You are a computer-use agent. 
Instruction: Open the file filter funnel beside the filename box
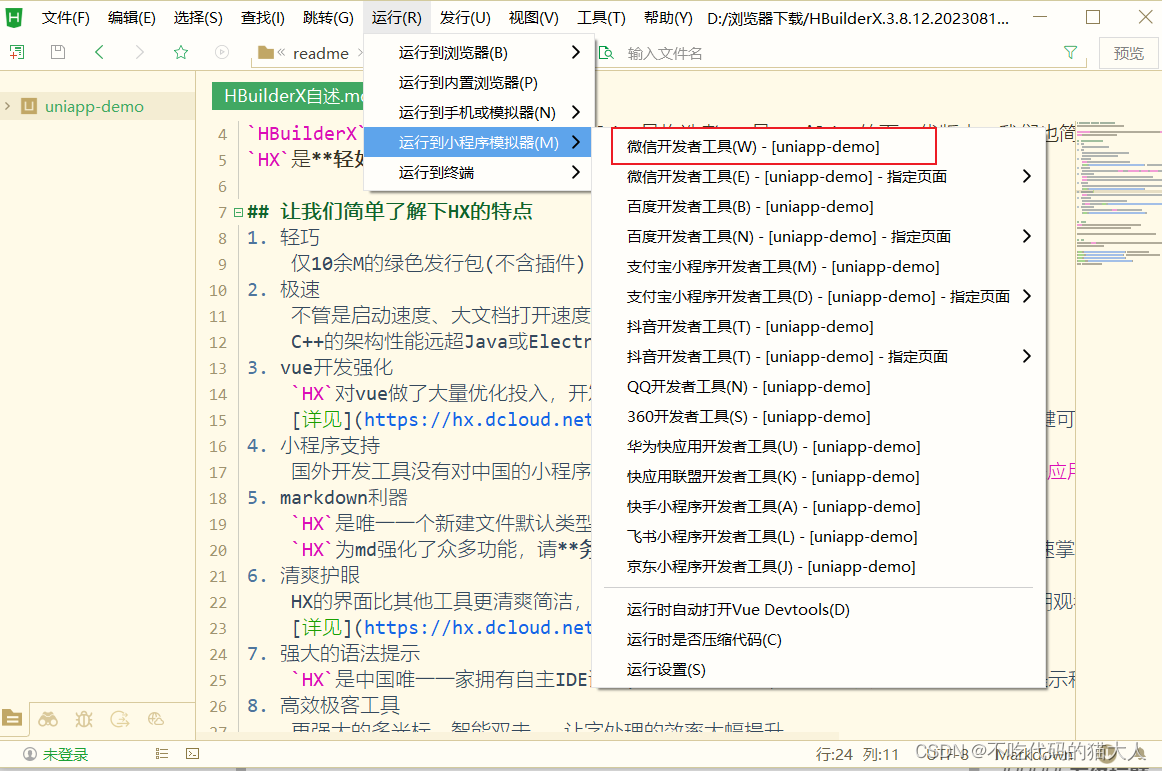tap(1071, 52)
